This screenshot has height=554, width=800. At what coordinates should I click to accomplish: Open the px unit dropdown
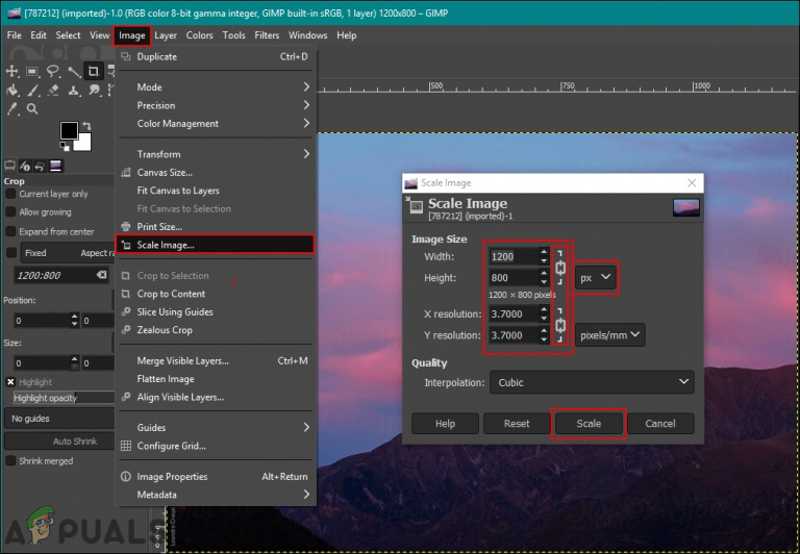(596, 278)
